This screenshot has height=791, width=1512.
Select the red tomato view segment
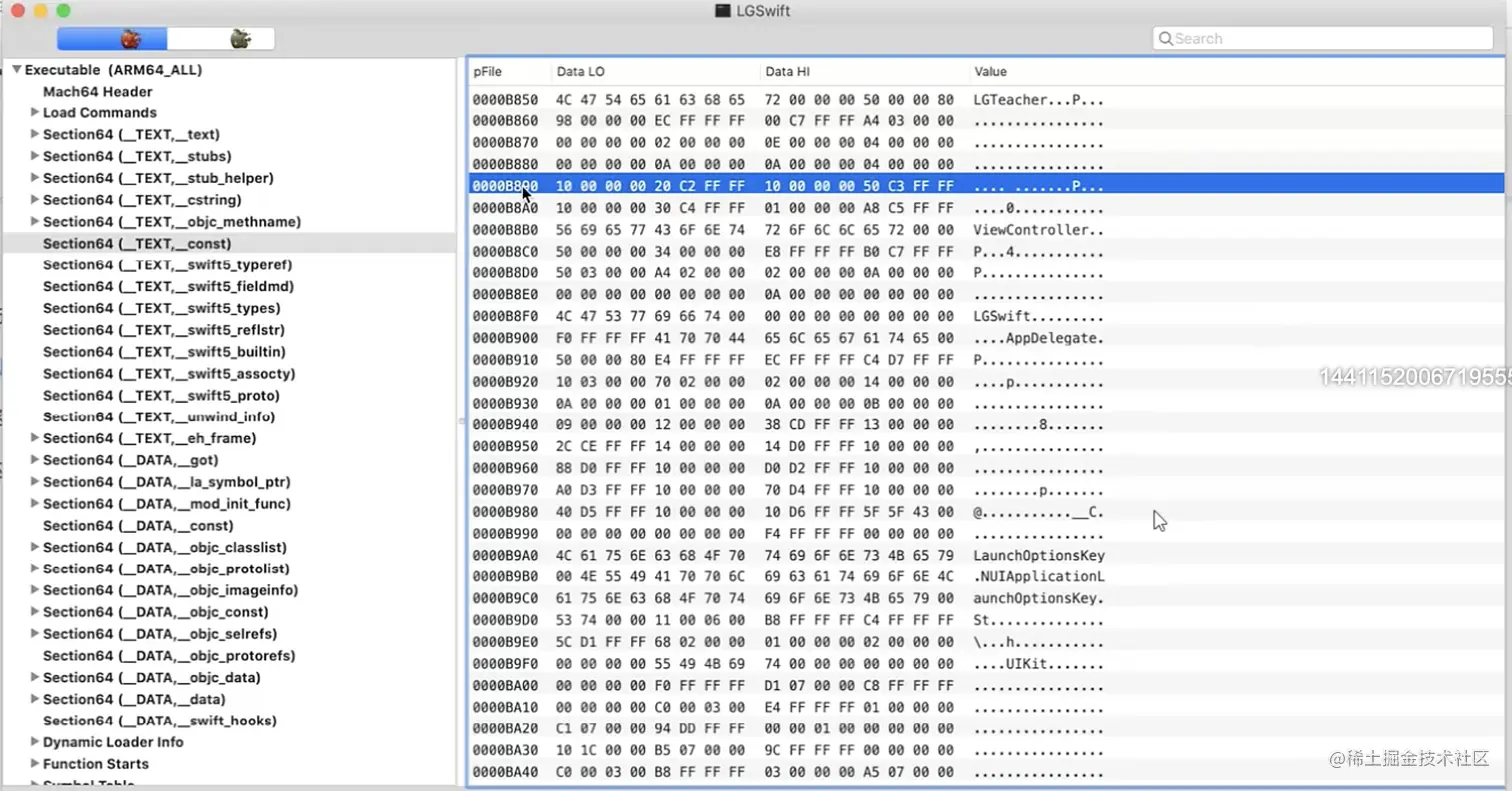click(x=112, y=39)
